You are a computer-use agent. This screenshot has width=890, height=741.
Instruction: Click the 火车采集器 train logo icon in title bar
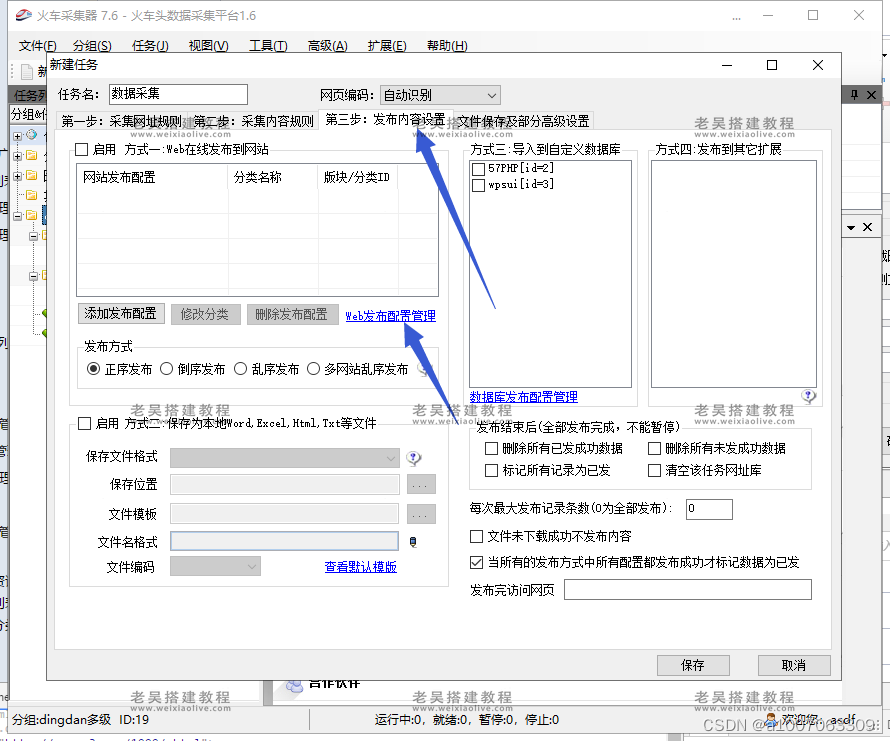pyautogui.click(x=22, y=14)
